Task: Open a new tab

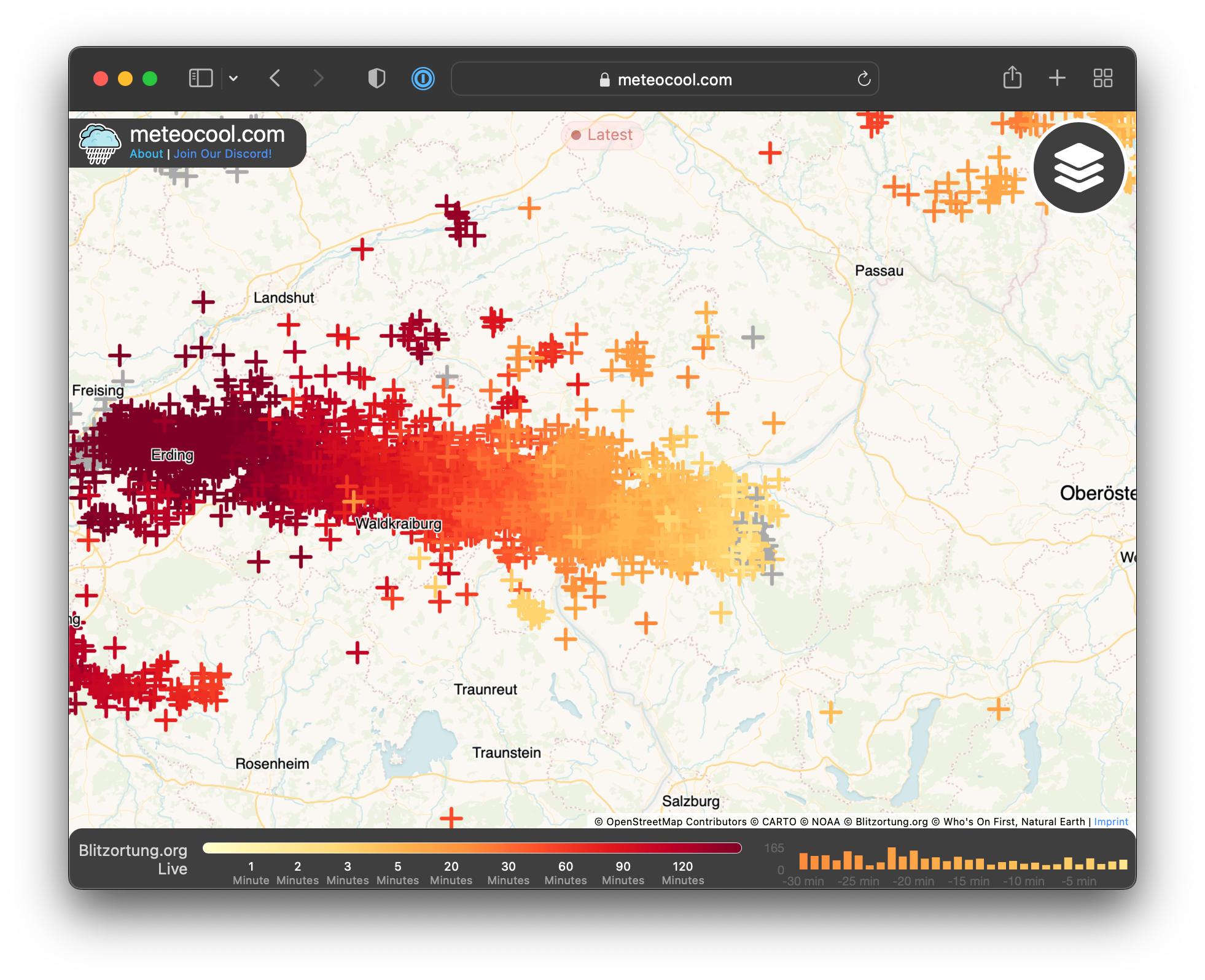Action: (x=1057, y=78)
